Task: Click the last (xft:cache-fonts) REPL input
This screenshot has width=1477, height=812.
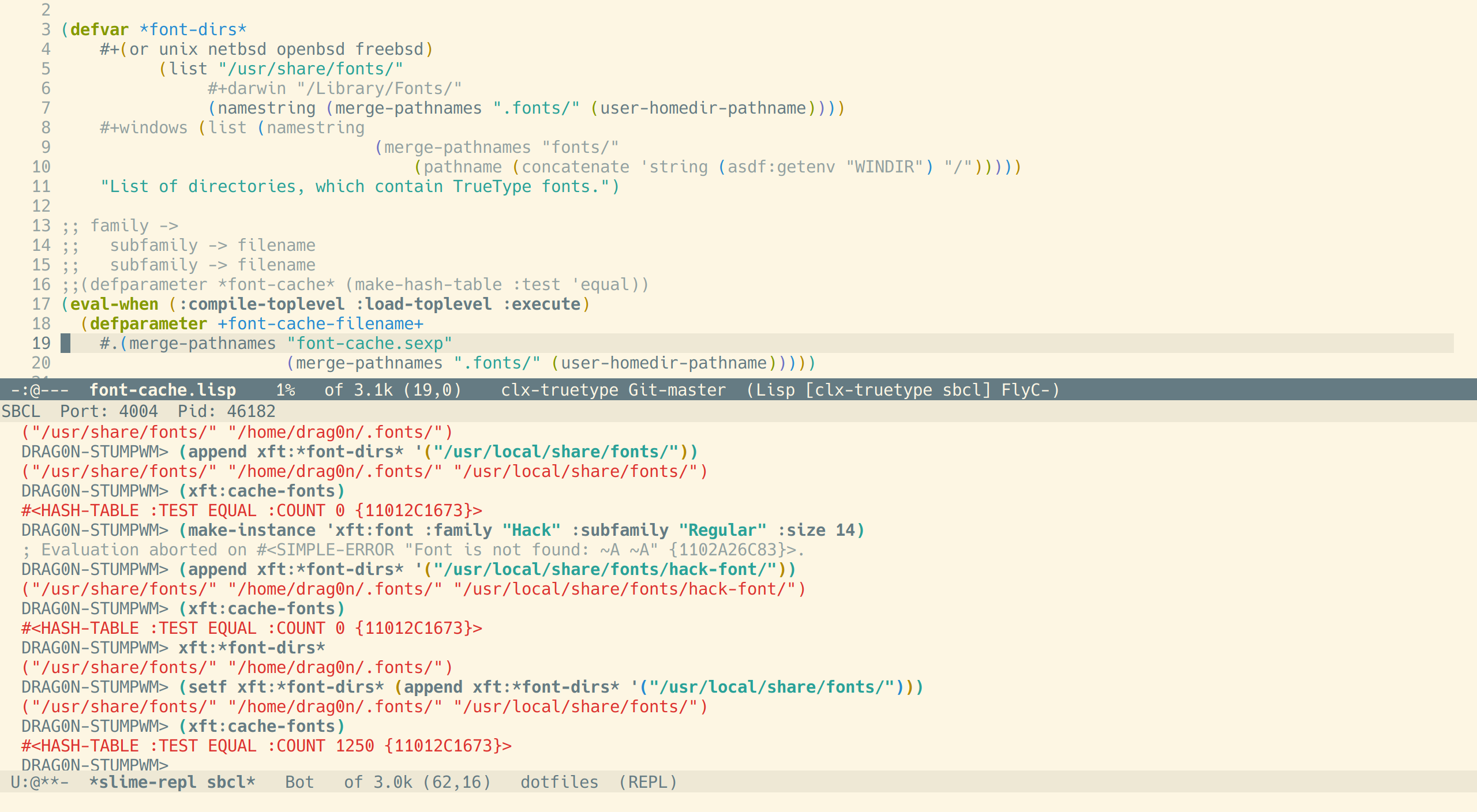Action: pos(261,726)
